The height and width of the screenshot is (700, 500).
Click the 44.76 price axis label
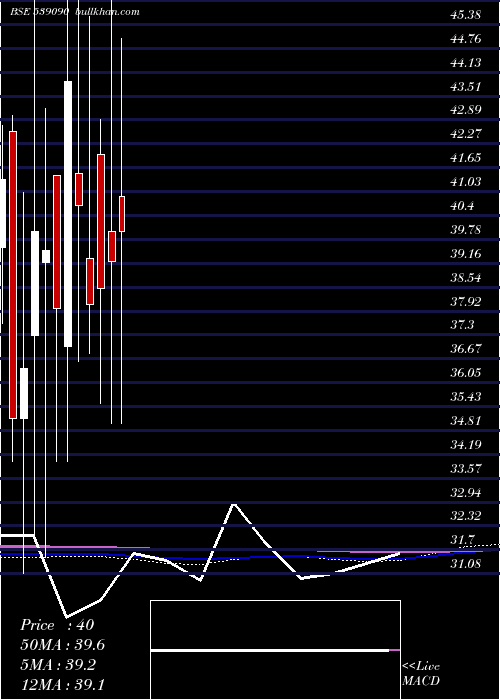(466, 39)
